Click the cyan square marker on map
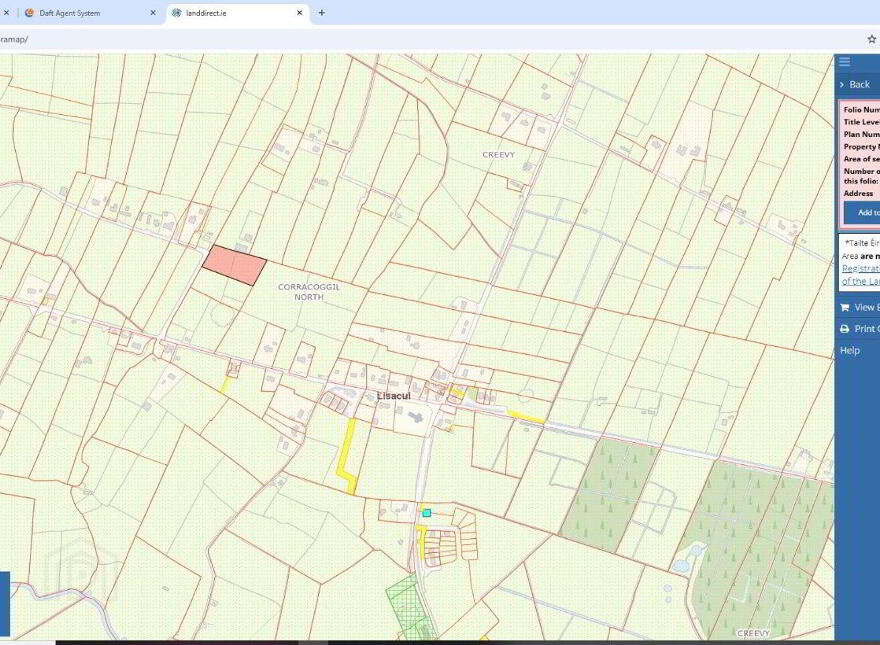 pos(427,513)
